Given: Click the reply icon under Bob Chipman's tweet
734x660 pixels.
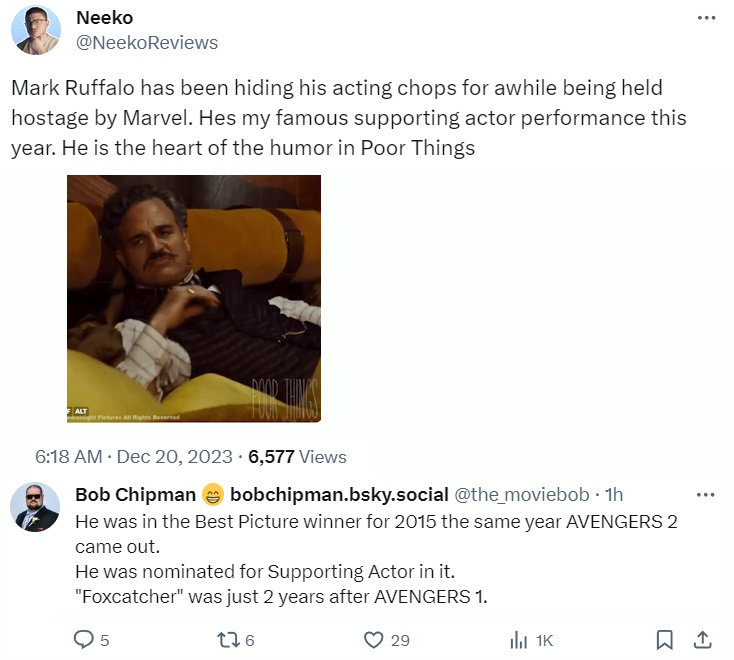Looking at the screenshot, I should (x=85, y=639).
